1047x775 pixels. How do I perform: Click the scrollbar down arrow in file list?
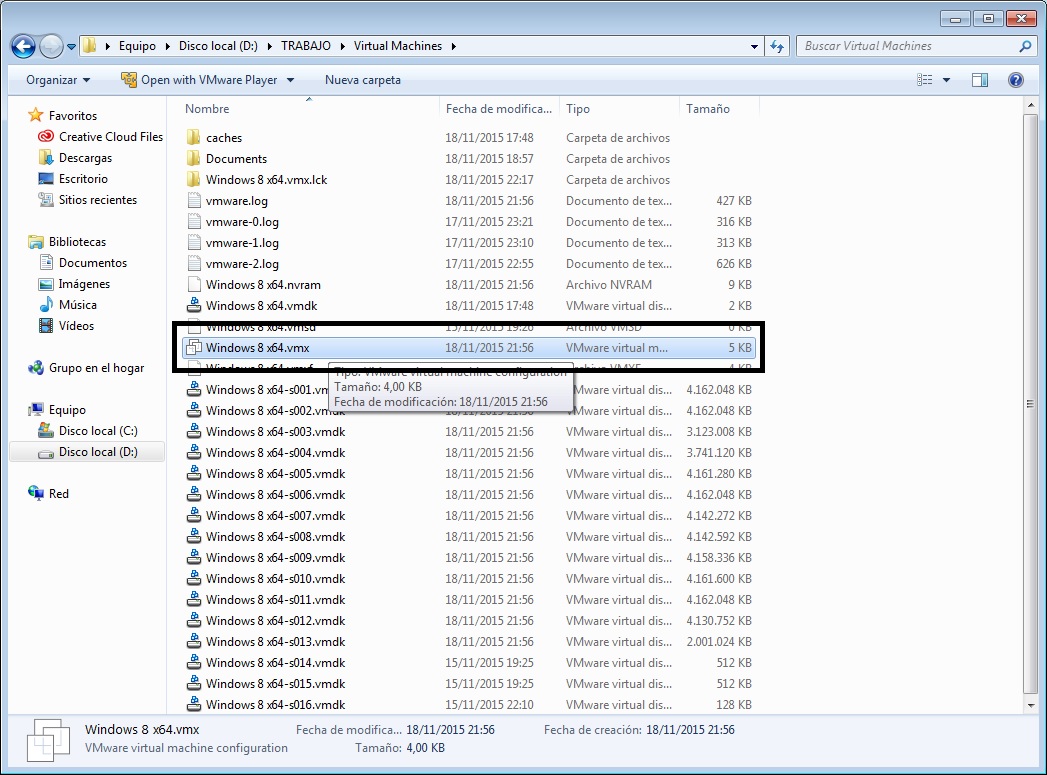[x=1030, y=706]
